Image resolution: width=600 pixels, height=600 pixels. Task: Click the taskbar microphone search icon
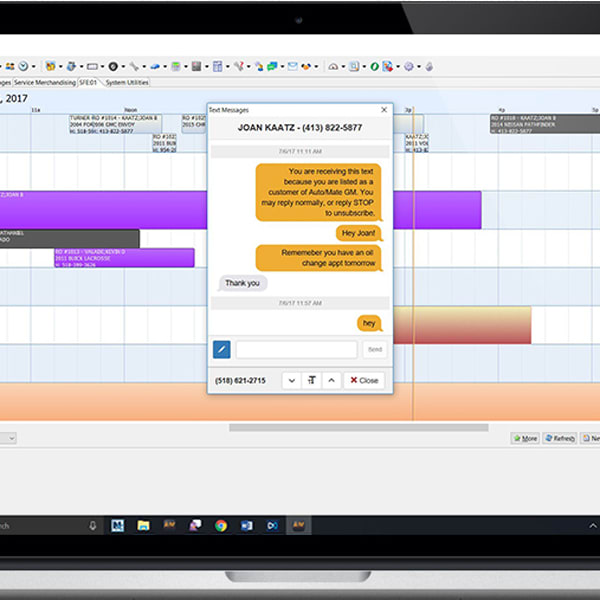pos(93,525)
